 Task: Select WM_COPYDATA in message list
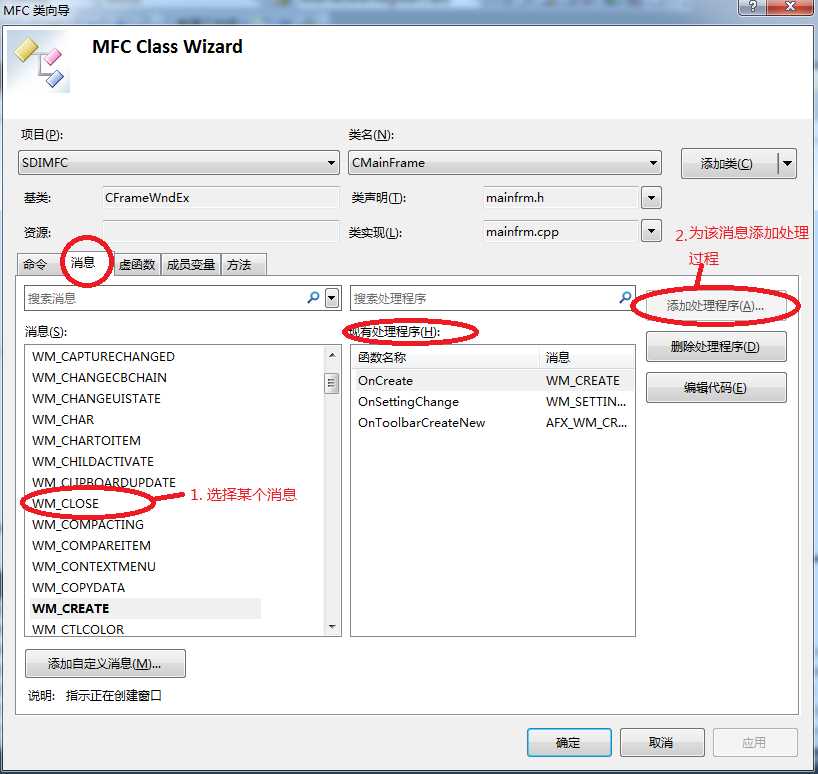[x=78, y=587]
